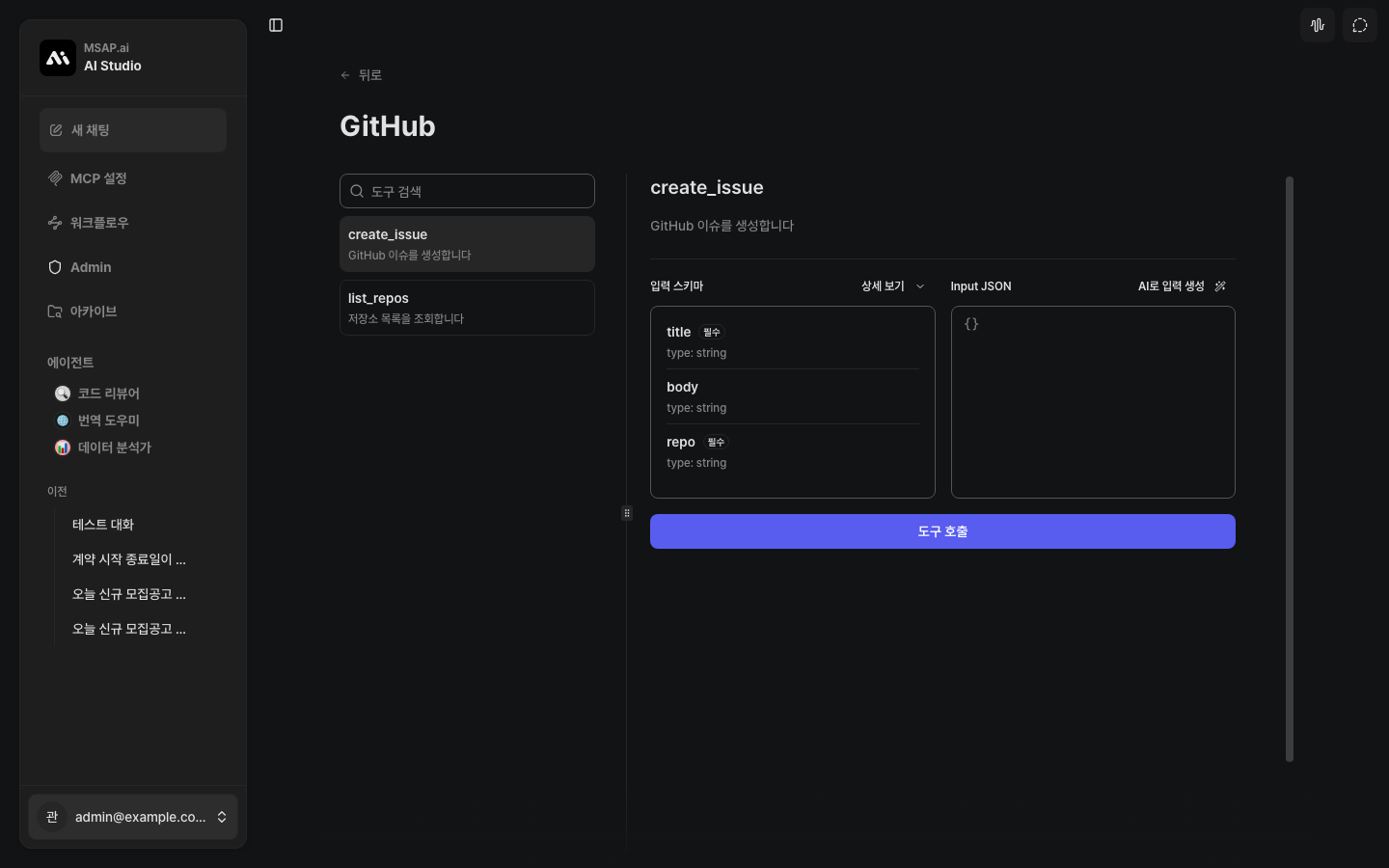Click the GitHub page heading
This screenshot has height=868, width=1389.
[388, 126]
